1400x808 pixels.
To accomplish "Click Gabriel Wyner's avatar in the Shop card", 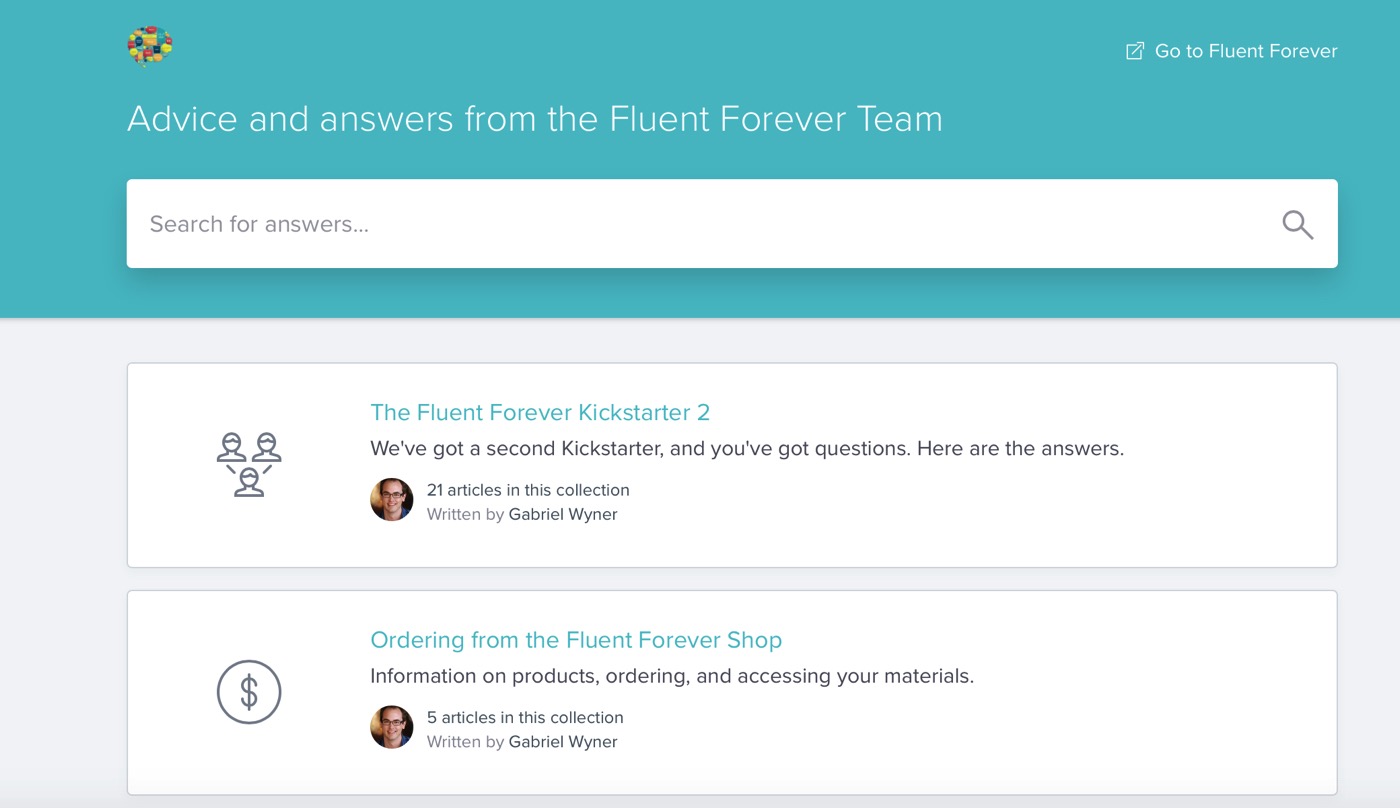I will pos(392,727).
